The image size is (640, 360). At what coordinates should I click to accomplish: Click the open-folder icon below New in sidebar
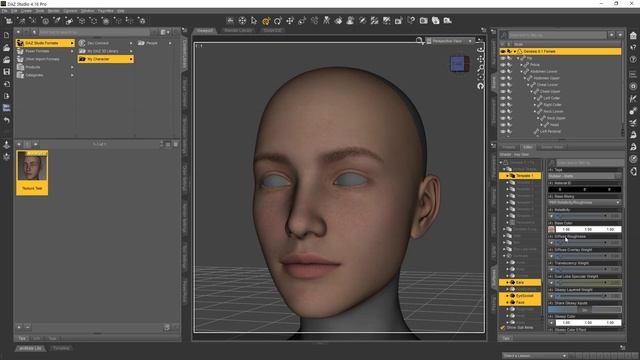pos(7,48)
